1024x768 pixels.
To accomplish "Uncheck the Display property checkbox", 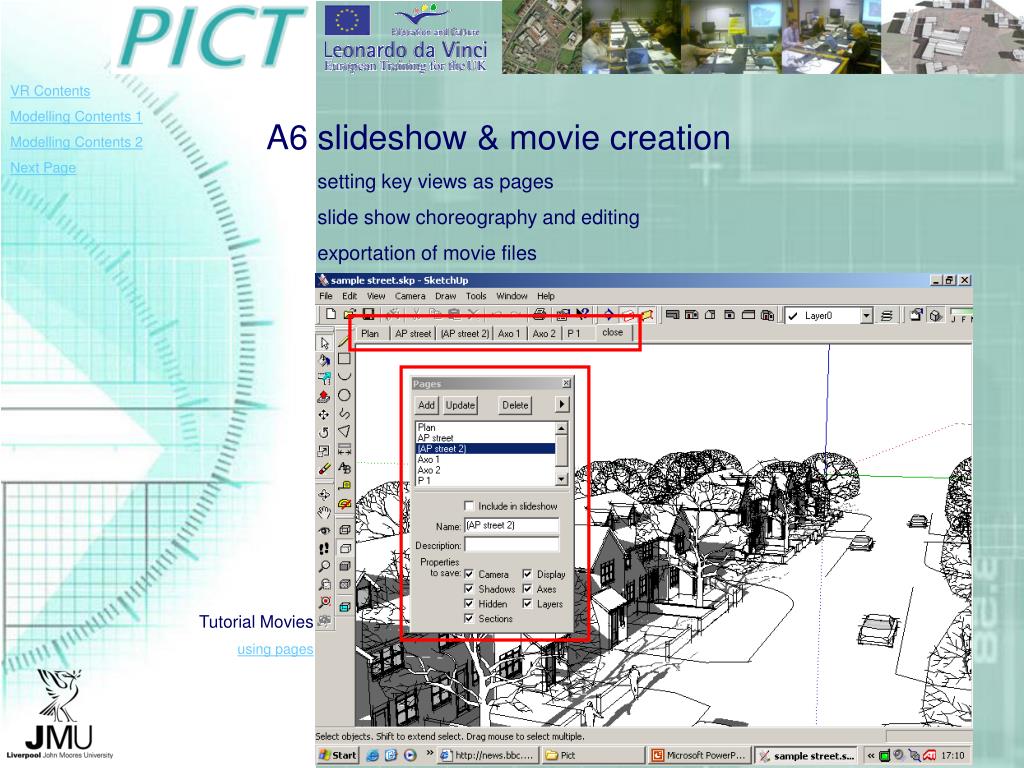I will coord(527,574).
